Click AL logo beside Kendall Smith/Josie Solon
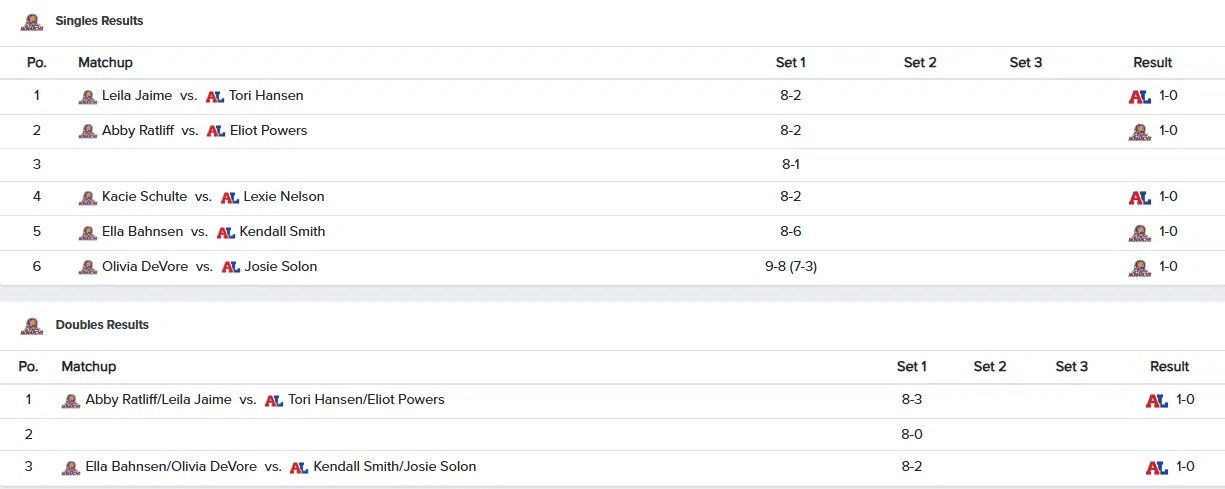This screenshot has height=489, width=1225. [298, 468]
